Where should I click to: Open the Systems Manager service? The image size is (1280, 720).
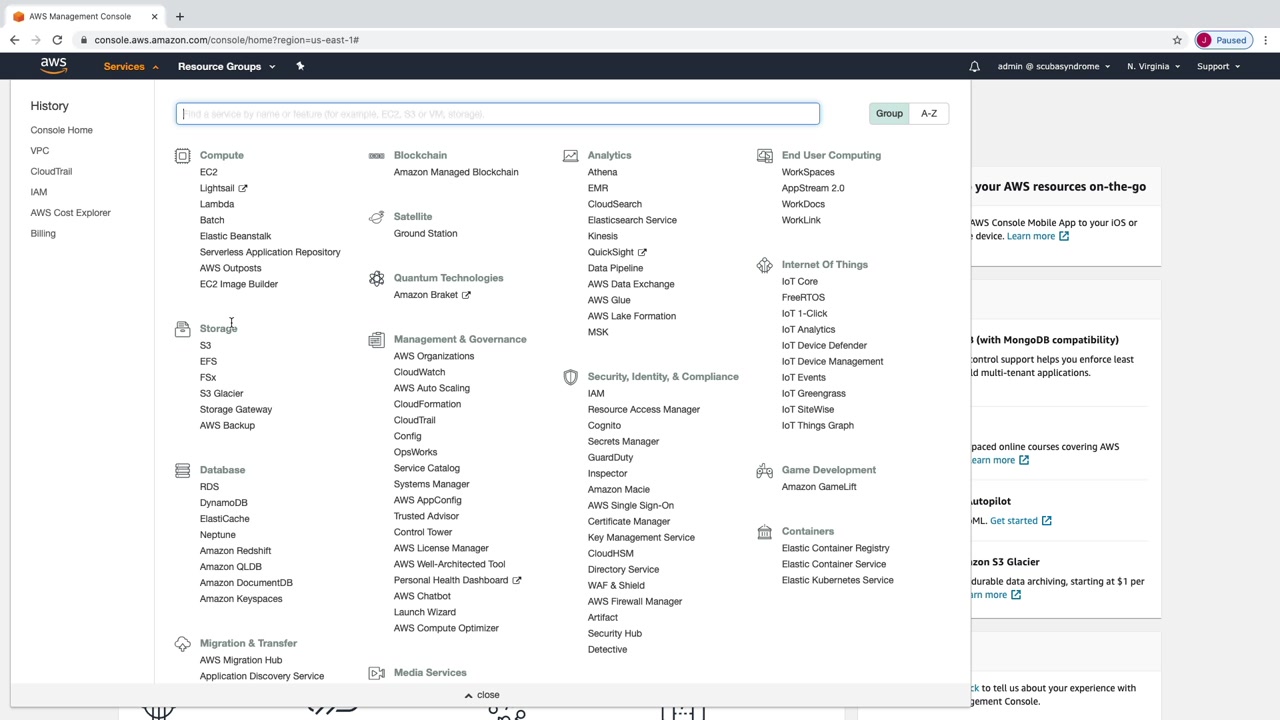point(431,484)
